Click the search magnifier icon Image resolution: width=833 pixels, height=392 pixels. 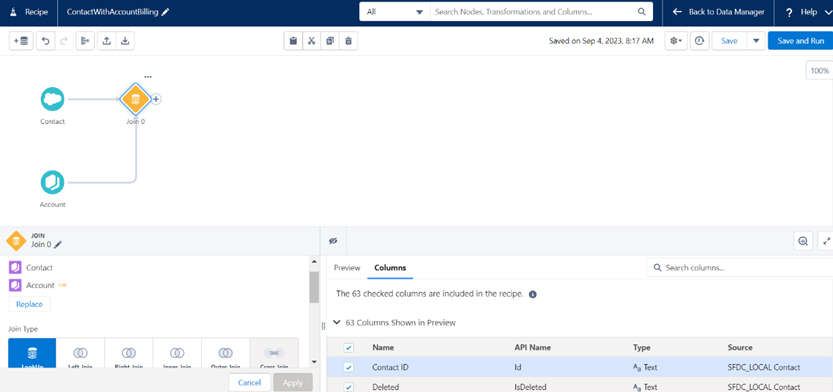[642, 12]
